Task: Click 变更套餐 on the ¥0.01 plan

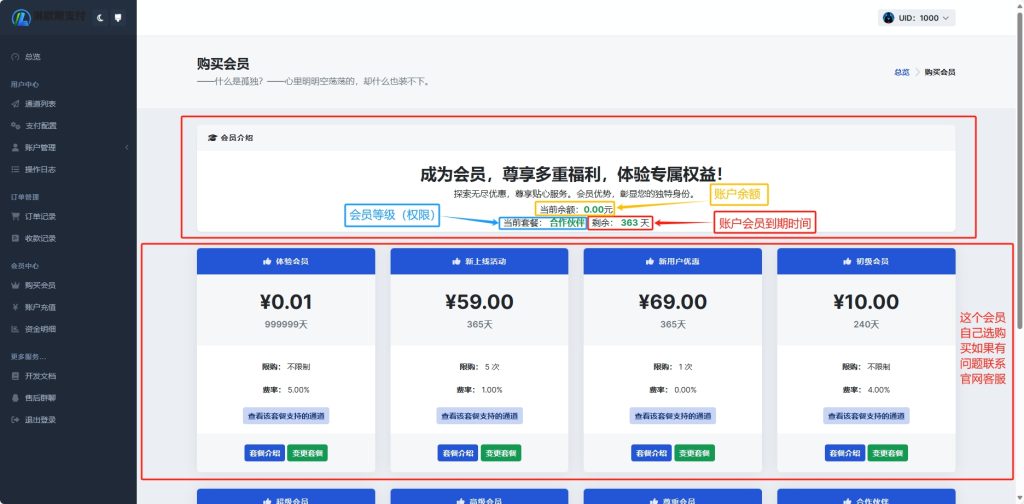Action: (307, 453)
